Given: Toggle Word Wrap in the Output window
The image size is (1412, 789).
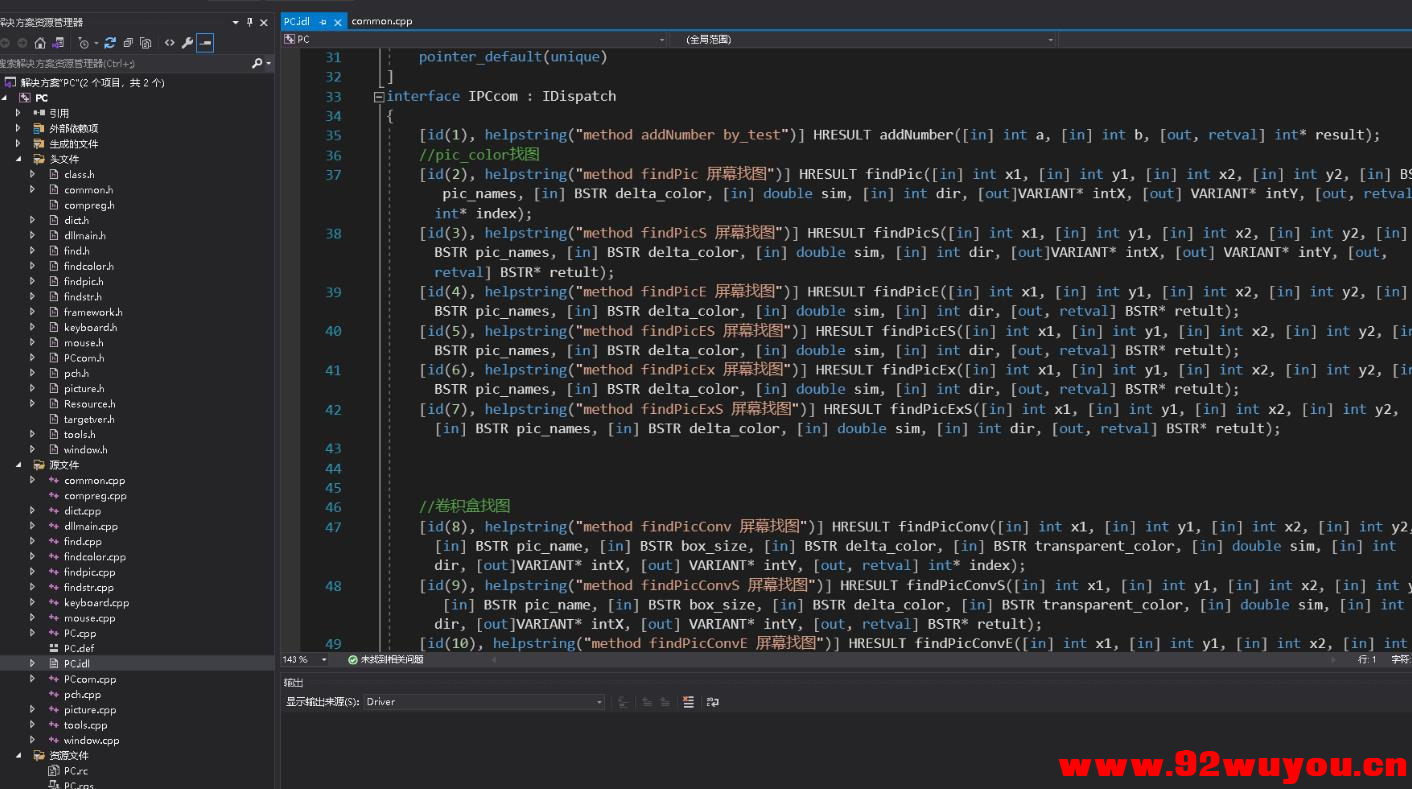Looking at the screenshot, I should 713,701.
